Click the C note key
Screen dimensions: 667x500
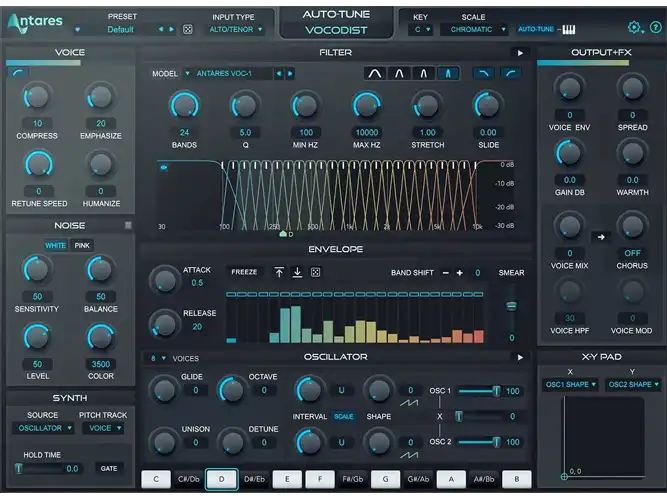click(x=156, y=479)
